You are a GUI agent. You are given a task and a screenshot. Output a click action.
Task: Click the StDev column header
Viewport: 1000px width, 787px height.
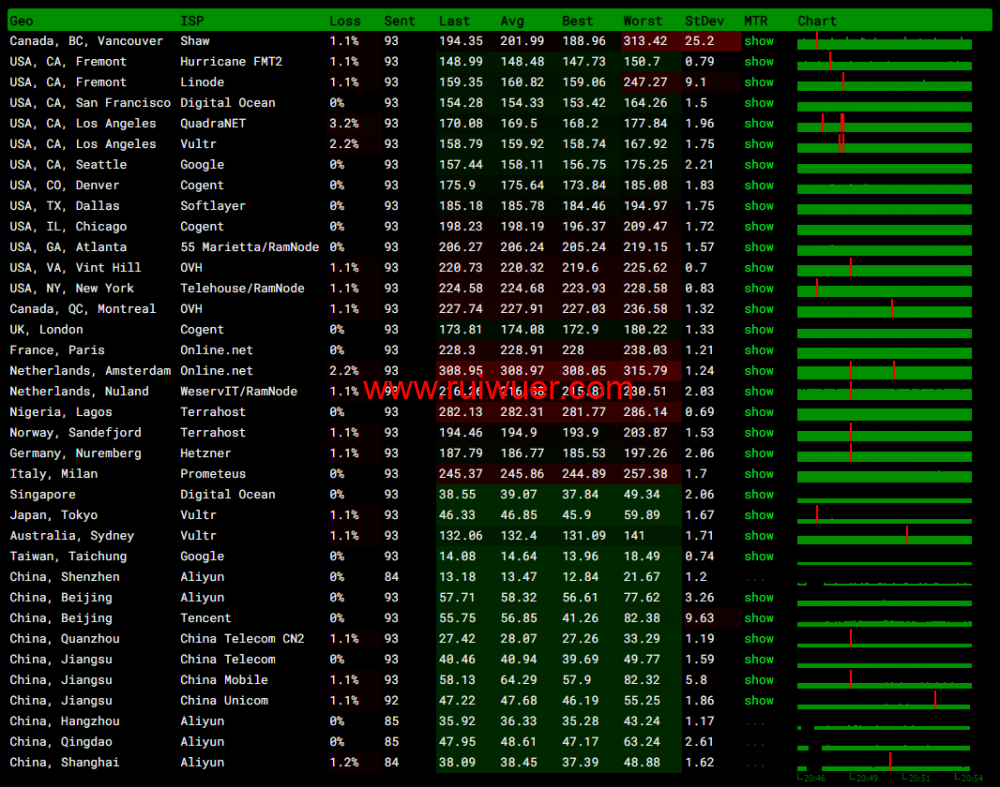699,21
